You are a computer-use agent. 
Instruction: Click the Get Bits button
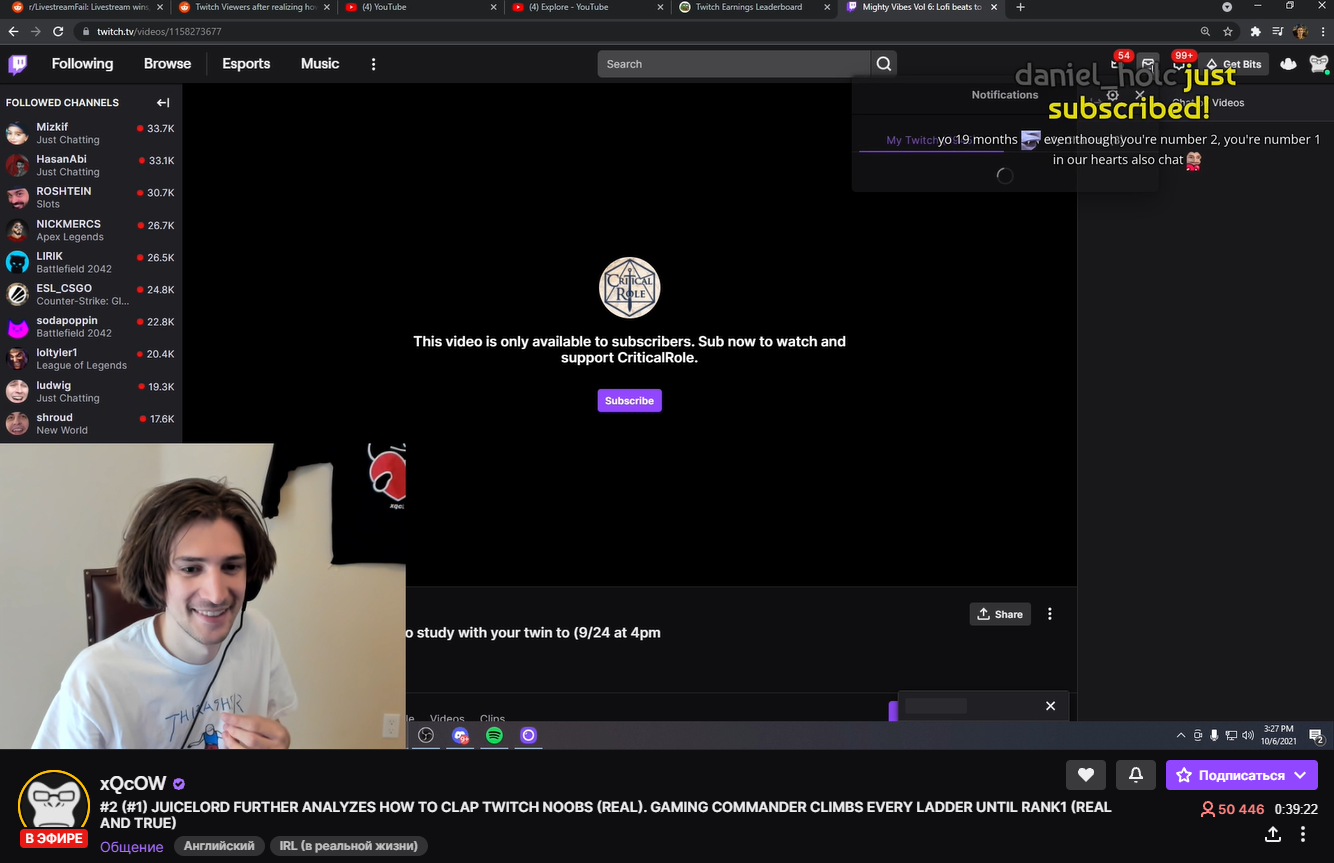click(x=1233, y=64)
